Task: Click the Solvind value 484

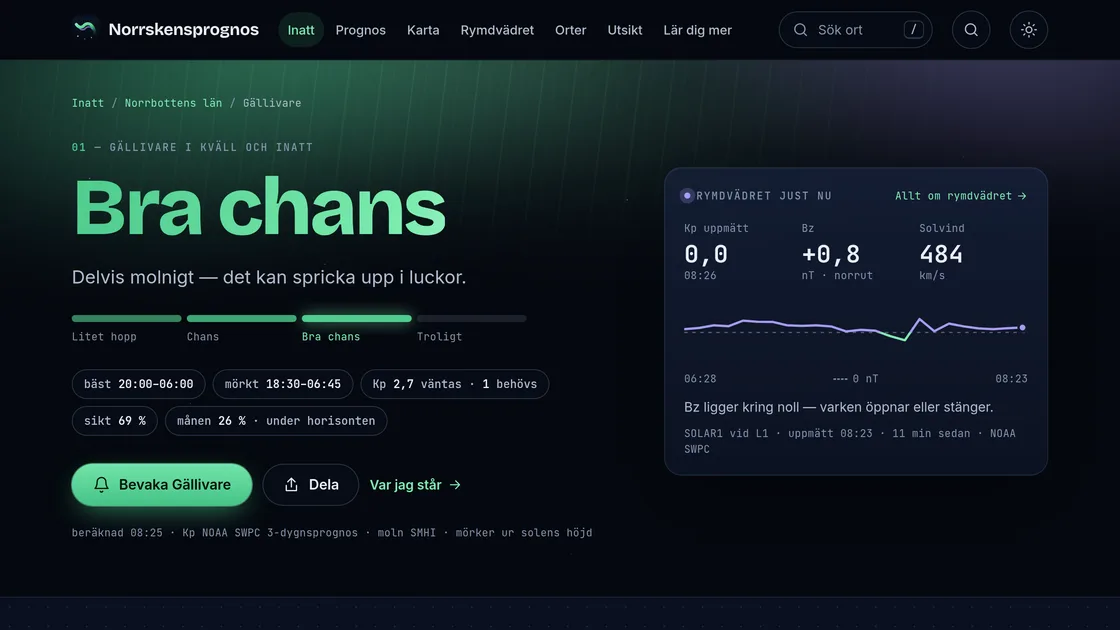Action: (x=941, y=254)
